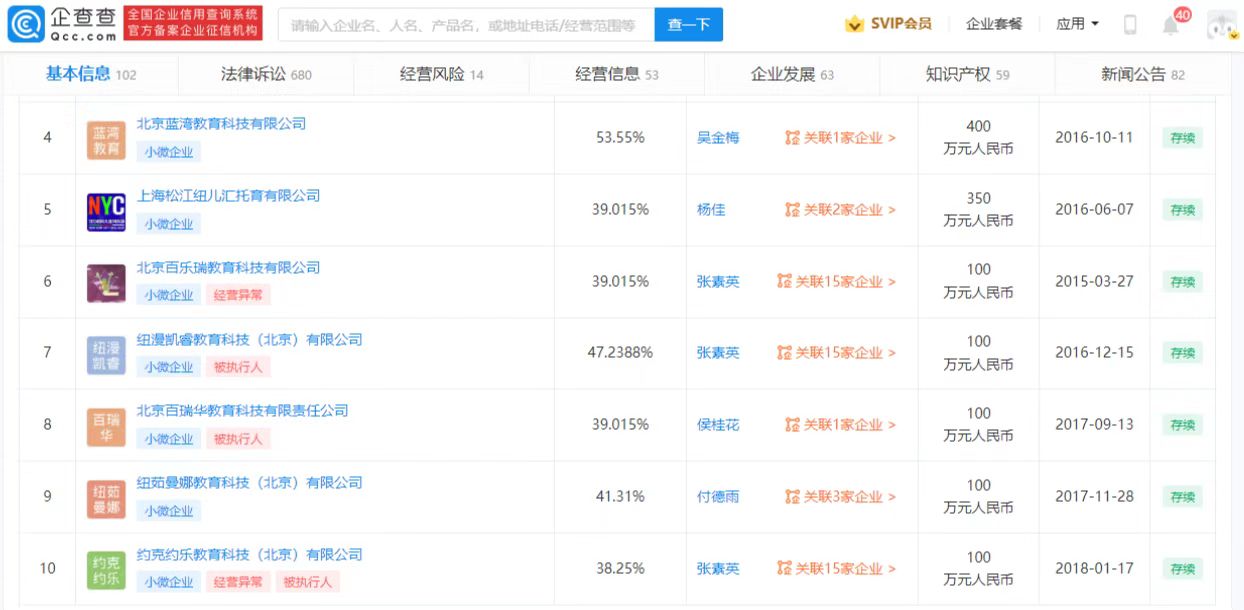Click the Qcc.com logo

pos(62,24)
